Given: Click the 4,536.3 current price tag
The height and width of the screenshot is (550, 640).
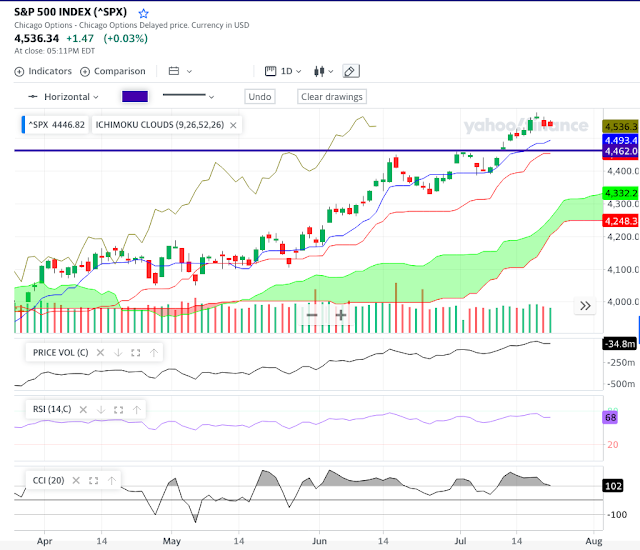Looking at the screenshot, I should (x=620, y=126).
